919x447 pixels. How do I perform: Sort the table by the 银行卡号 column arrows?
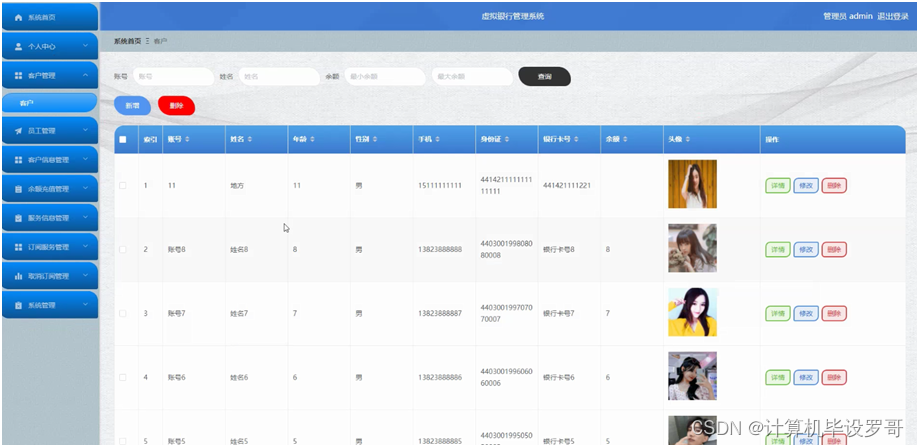(576, 140)
